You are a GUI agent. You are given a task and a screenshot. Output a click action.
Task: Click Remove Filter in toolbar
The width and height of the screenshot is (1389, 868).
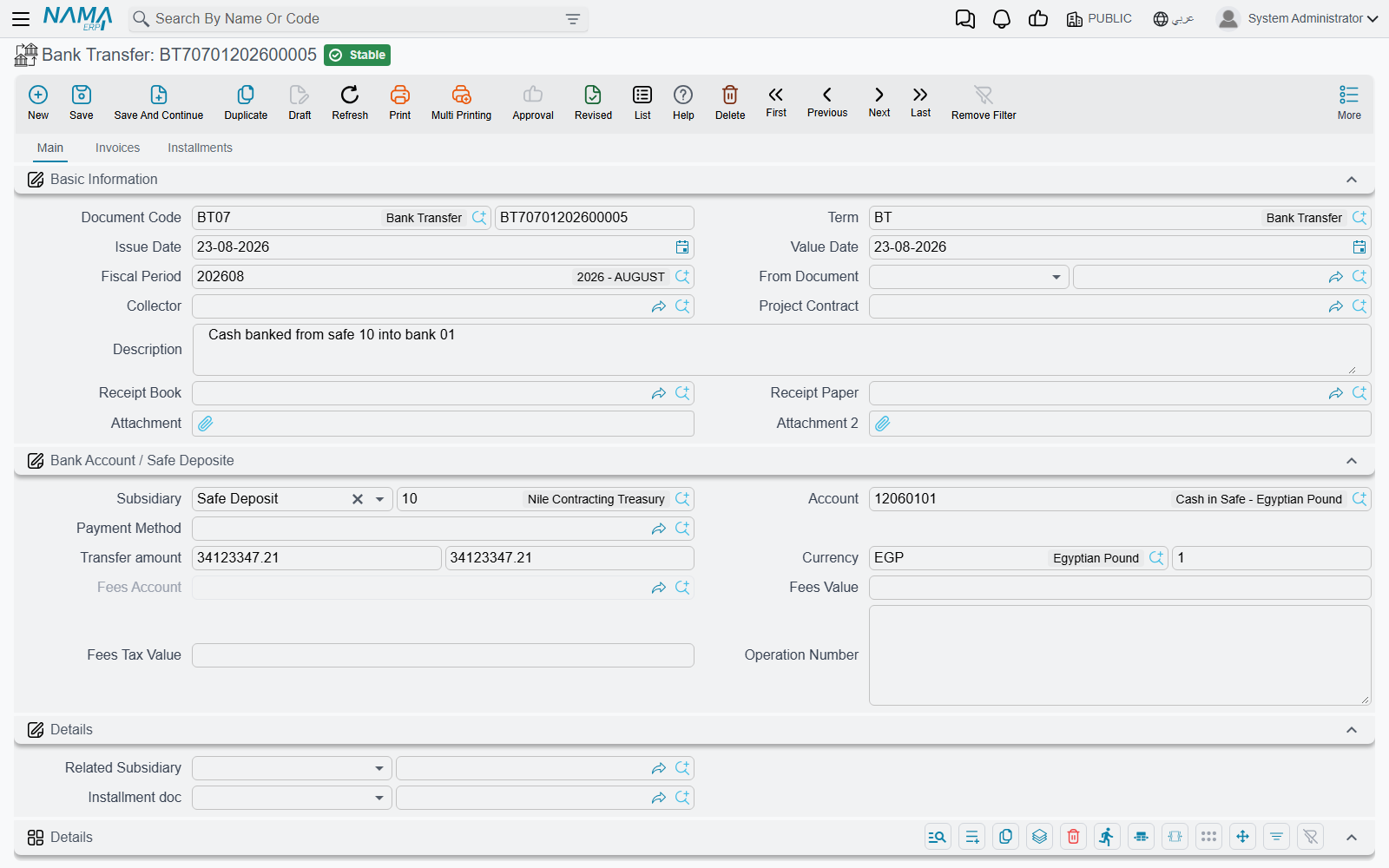click(x=984, y=102)
